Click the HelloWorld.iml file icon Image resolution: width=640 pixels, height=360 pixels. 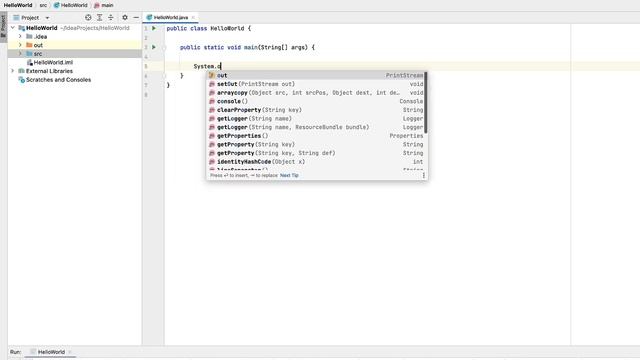[x=29, y=62]
